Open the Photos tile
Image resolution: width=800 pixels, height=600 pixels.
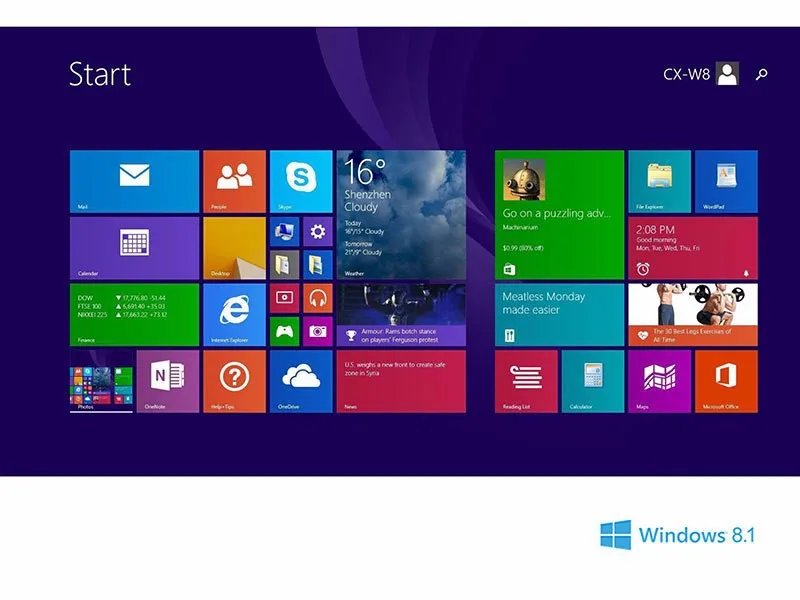point(101,382)
